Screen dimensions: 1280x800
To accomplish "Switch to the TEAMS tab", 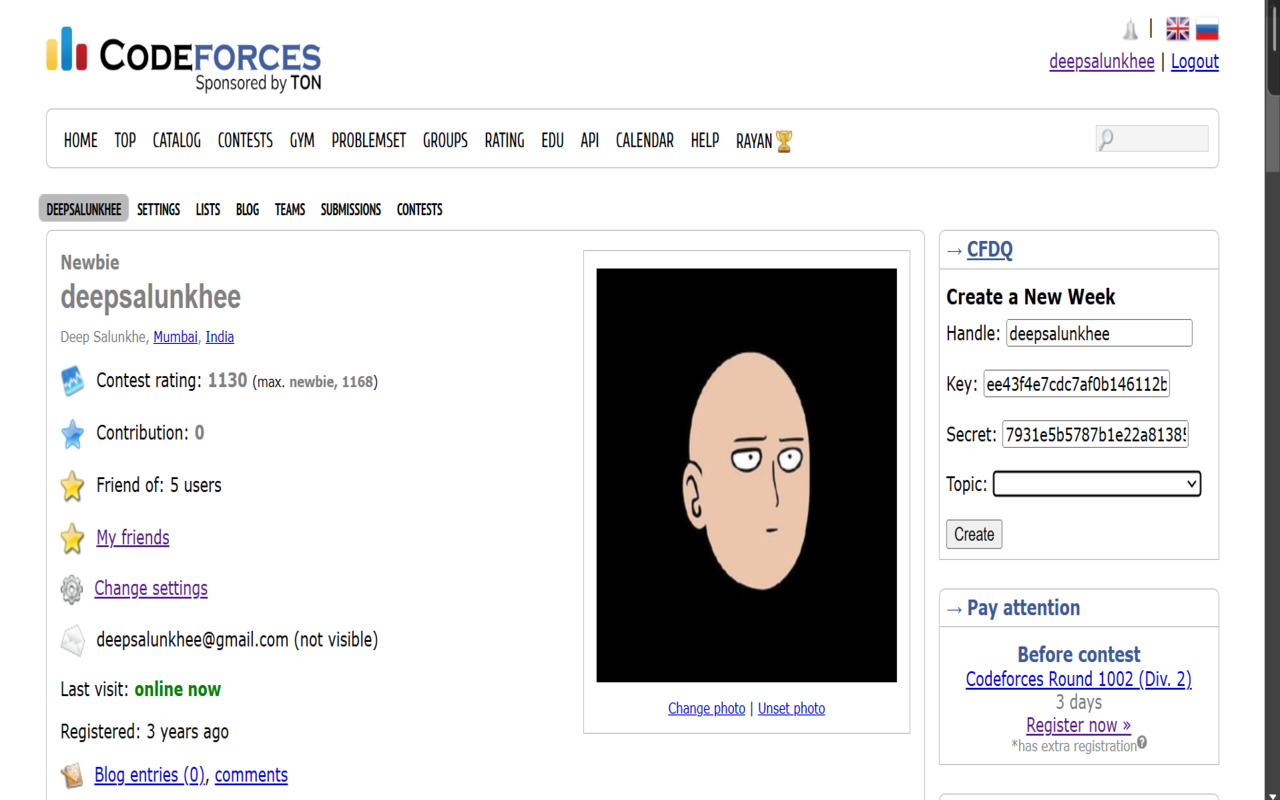I will point(290,209).
